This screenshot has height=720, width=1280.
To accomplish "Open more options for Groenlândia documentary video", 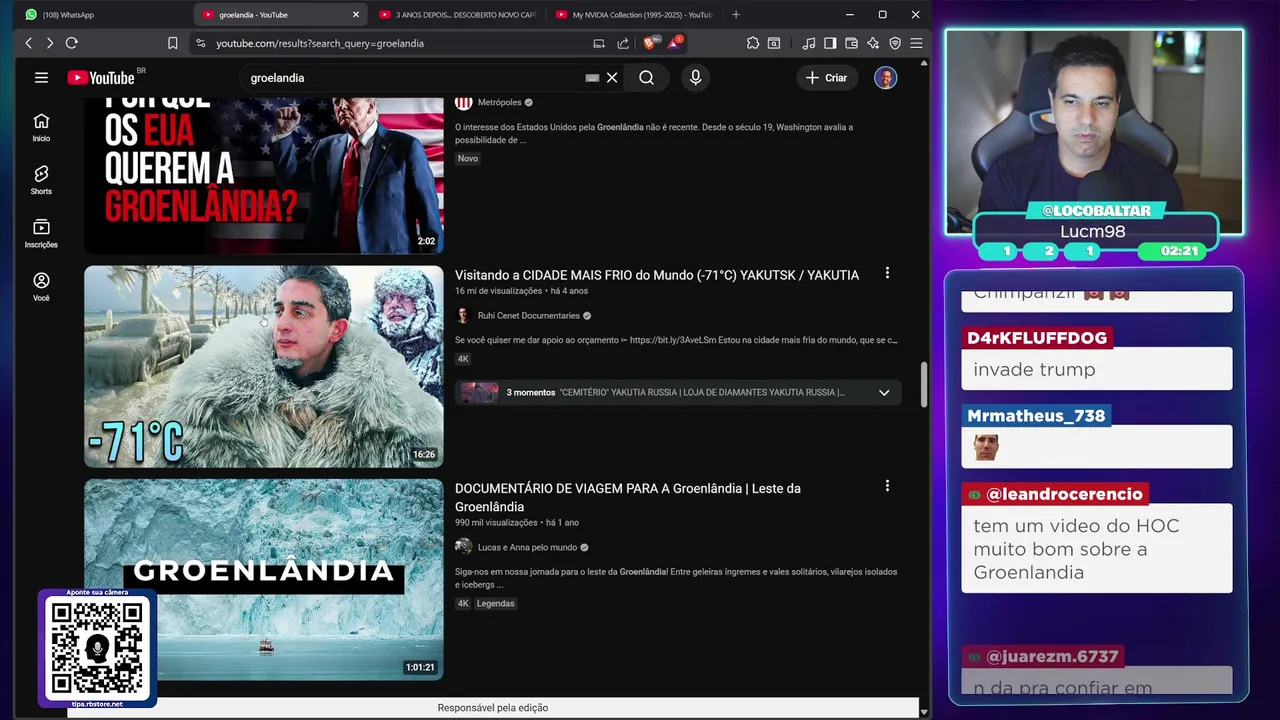I will click(x=887, y=486).
